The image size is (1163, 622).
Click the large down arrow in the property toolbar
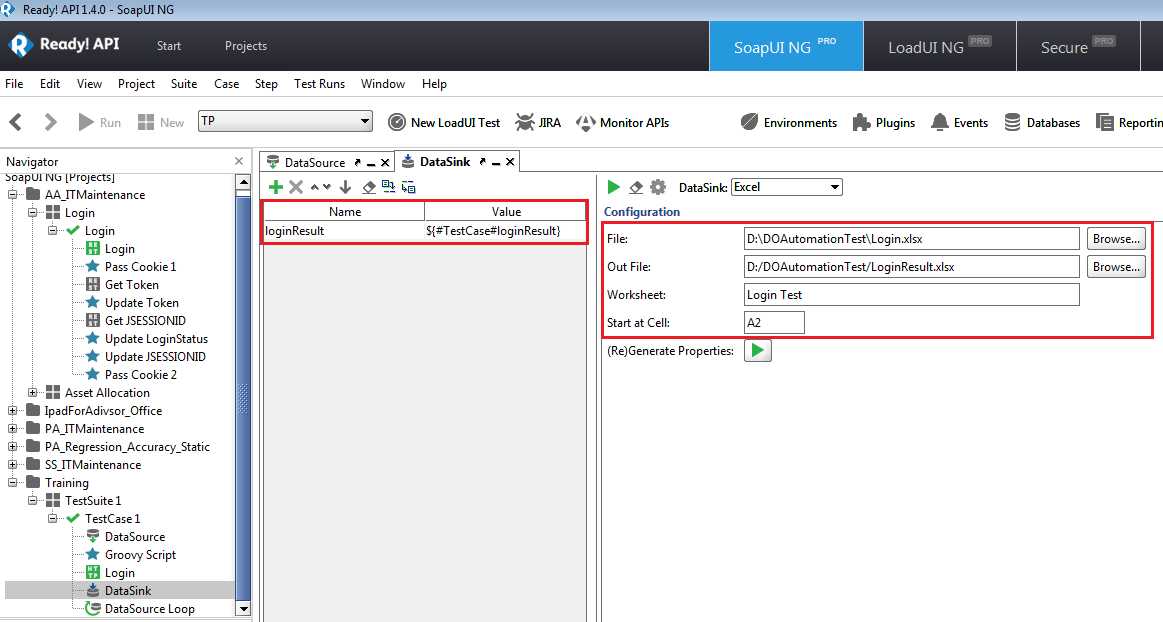346,187
